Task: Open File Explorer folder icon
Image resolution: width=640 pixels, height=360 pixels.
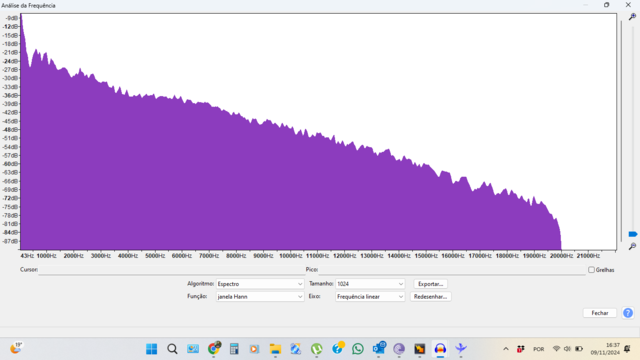Action: [x=275, y=349]
